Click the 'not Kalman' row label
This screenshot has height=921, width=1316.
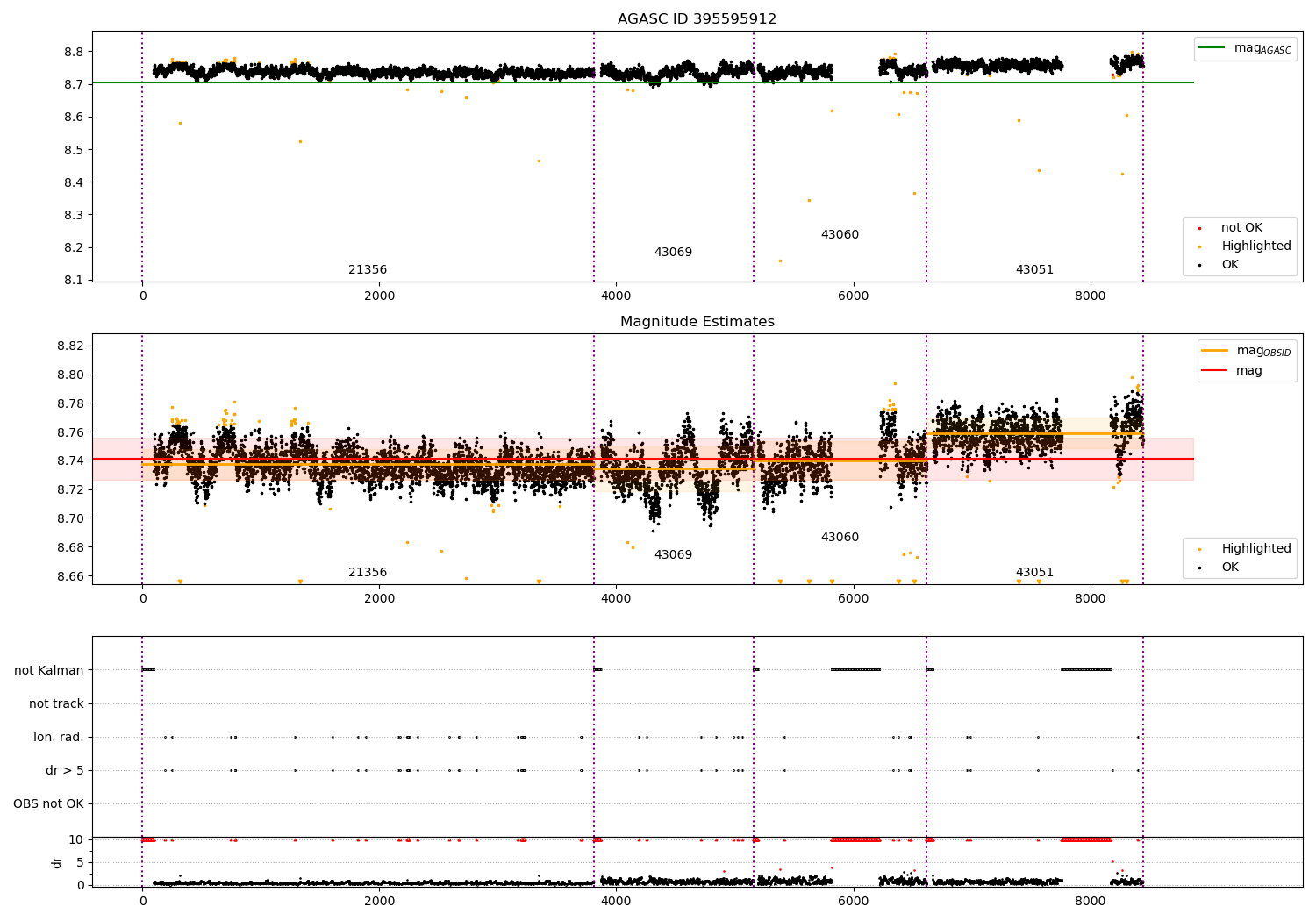[x=49, y=671]
